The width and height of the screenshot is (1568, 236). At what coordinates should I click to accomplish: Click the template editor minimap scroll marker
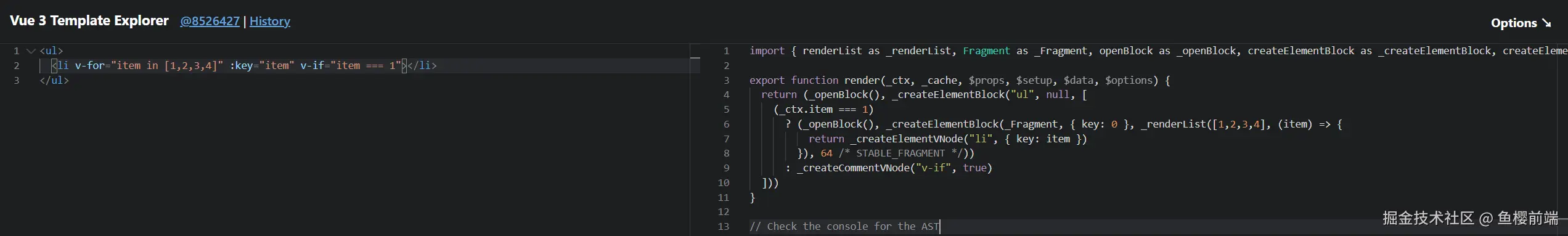pyautogui.click(x=695, y=57)
